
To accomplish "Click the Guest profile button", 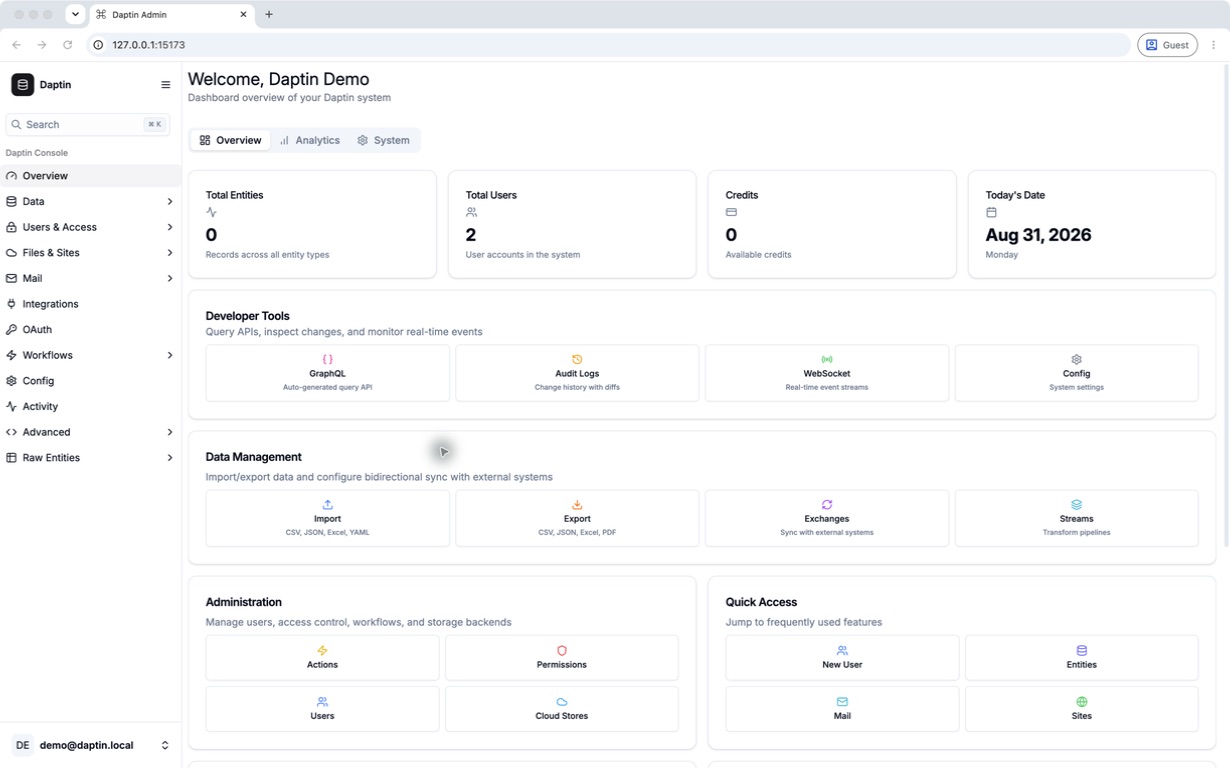I will click(1167, 45).
